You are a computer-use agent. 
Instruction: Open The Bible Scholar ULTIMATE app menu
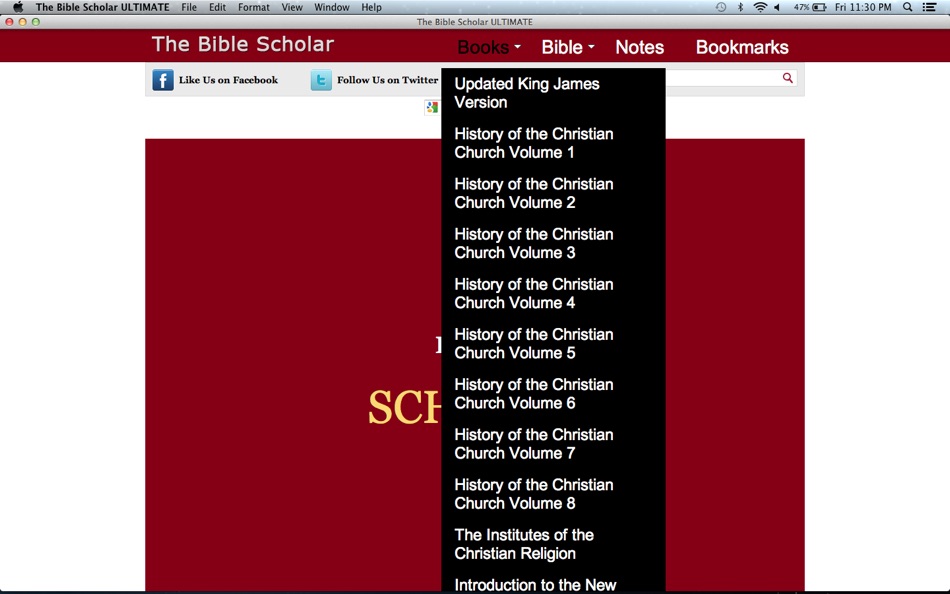[x=102, y=7]
